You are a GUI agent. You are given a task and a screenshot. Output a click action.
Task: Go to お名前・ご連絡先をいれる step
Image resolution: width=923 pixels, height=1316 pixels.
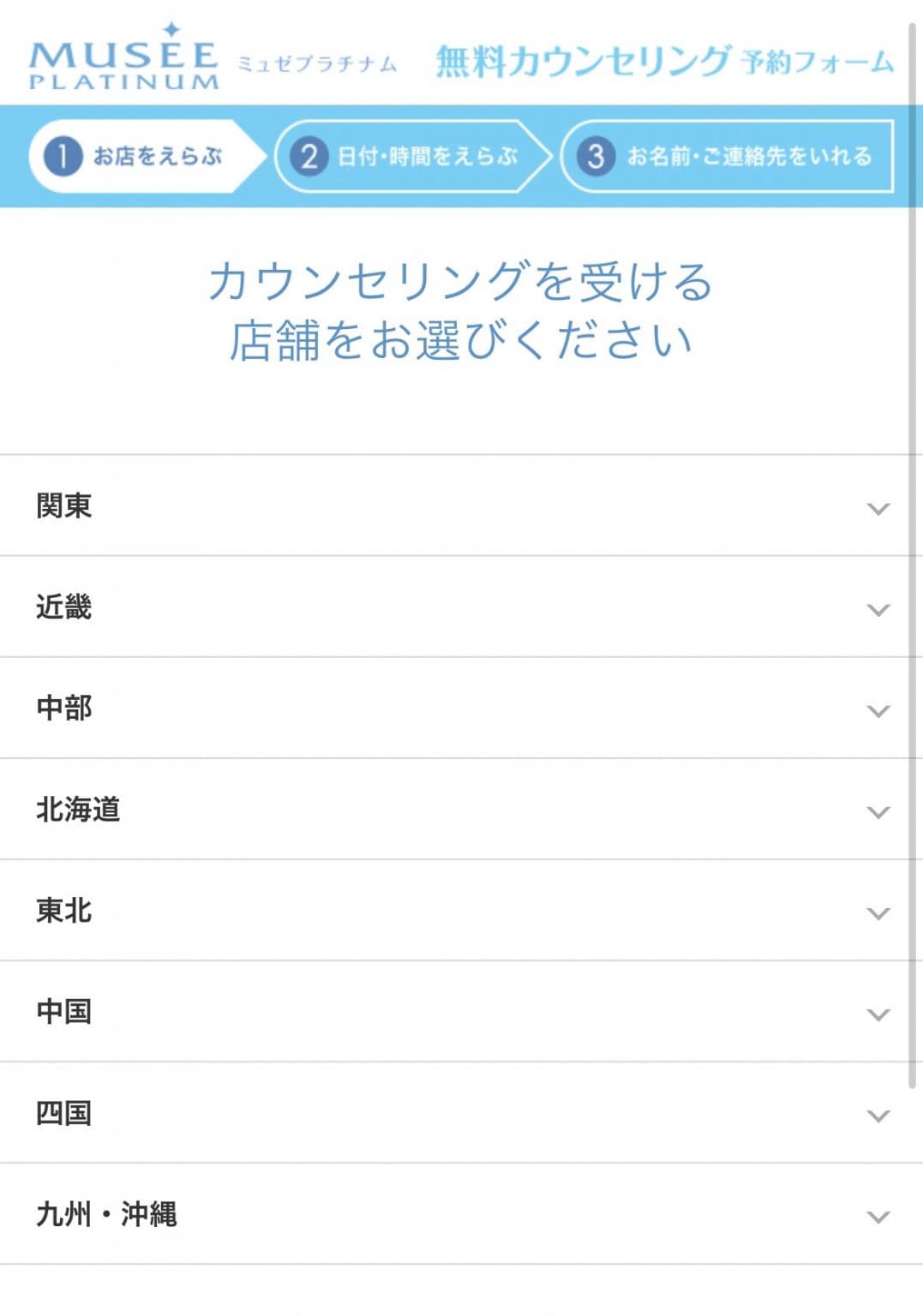tap(727, 156)
